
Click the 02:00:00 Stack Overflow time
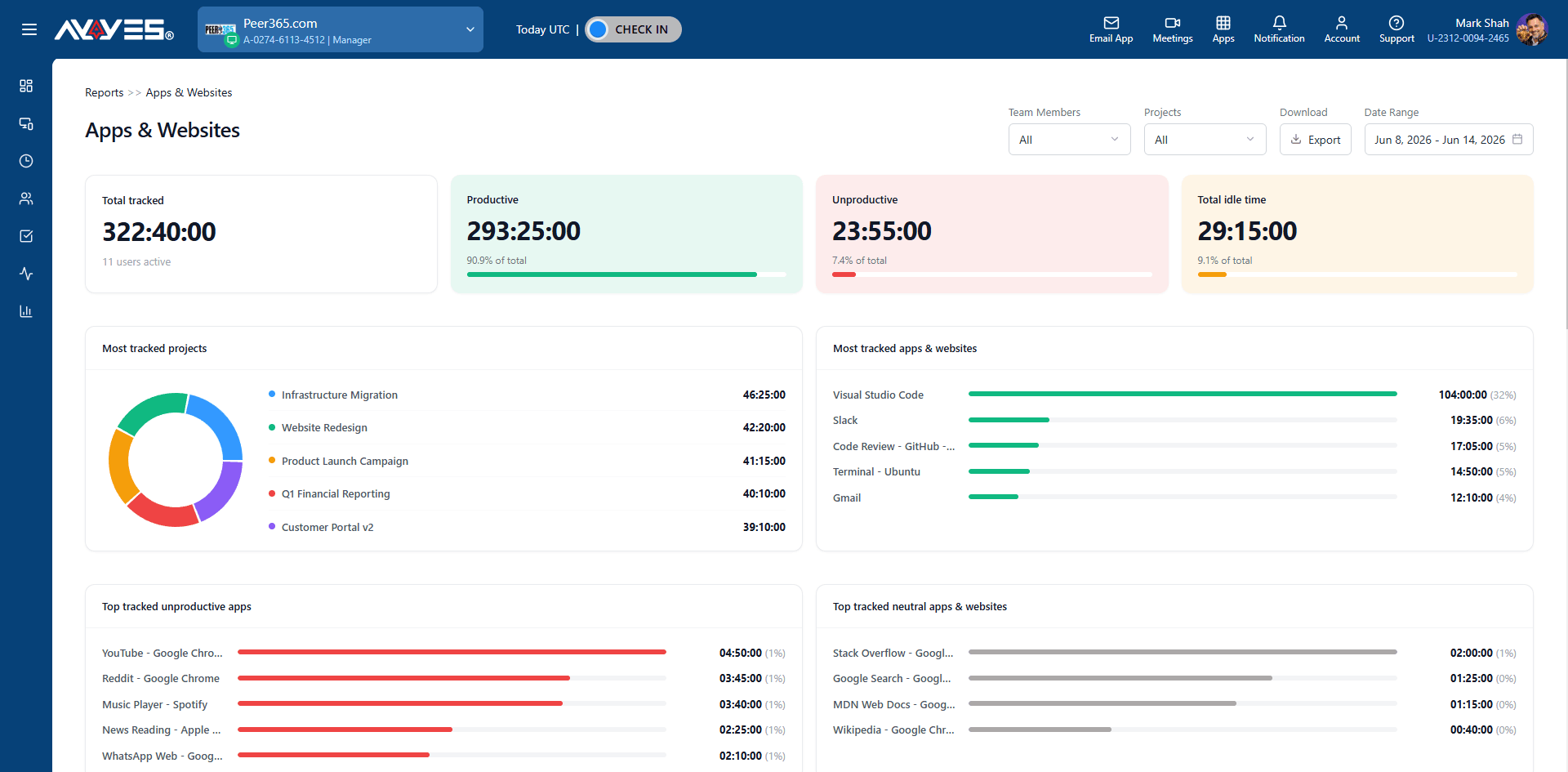[1472, 653]
